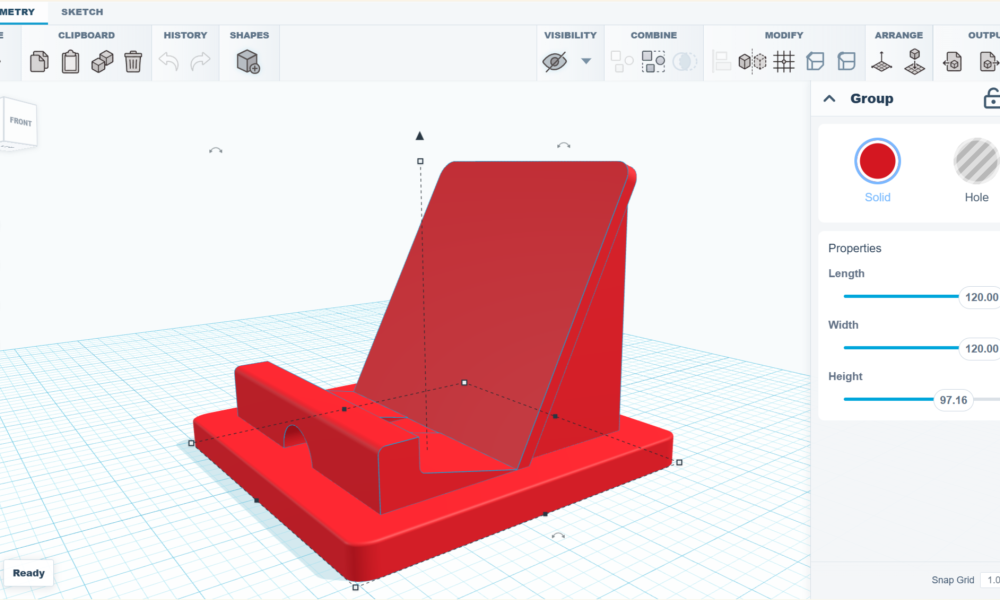The width and height of the screenshot is (1000, 600).
Task: Click the export file icon under Output
Action: tap(989, 62)
